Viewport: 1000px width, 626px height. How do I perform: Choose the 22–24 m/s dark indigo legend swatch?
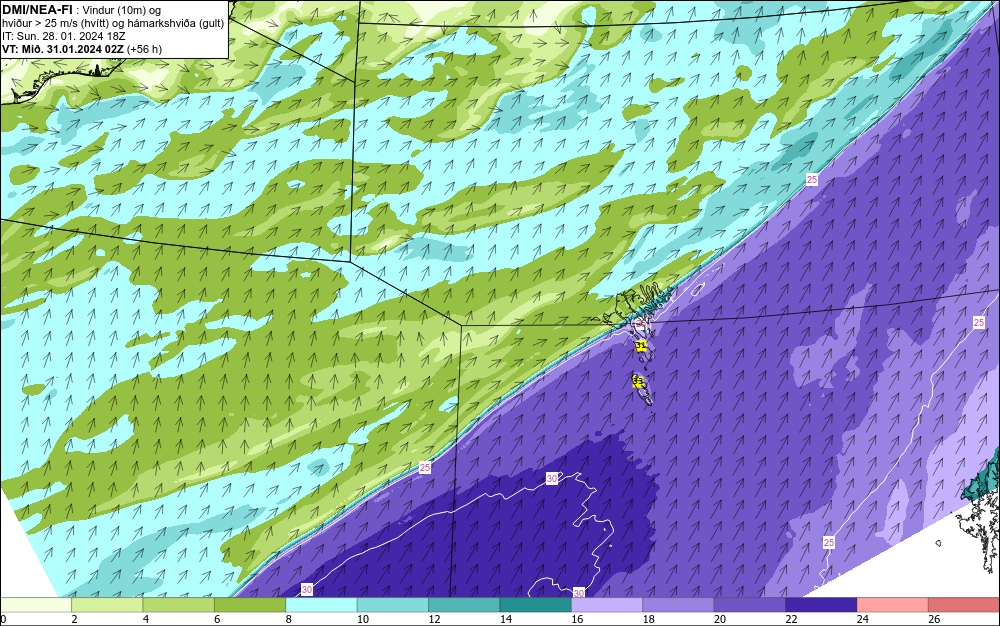click(821, 605)
